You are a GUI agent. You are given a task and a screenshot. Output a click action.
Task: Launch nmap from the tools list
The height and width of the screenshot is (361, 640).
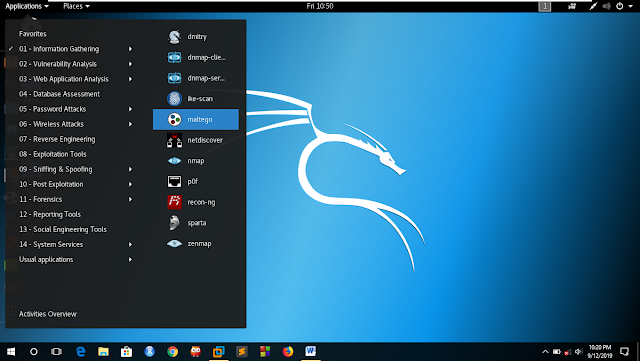196,161
